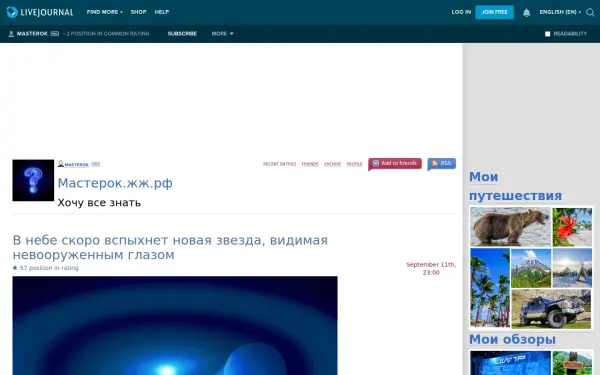Open the snowy tent landscape thumbnail
Image resolution: width=600 pixels, height=375 pixels.
click(572, 268)
